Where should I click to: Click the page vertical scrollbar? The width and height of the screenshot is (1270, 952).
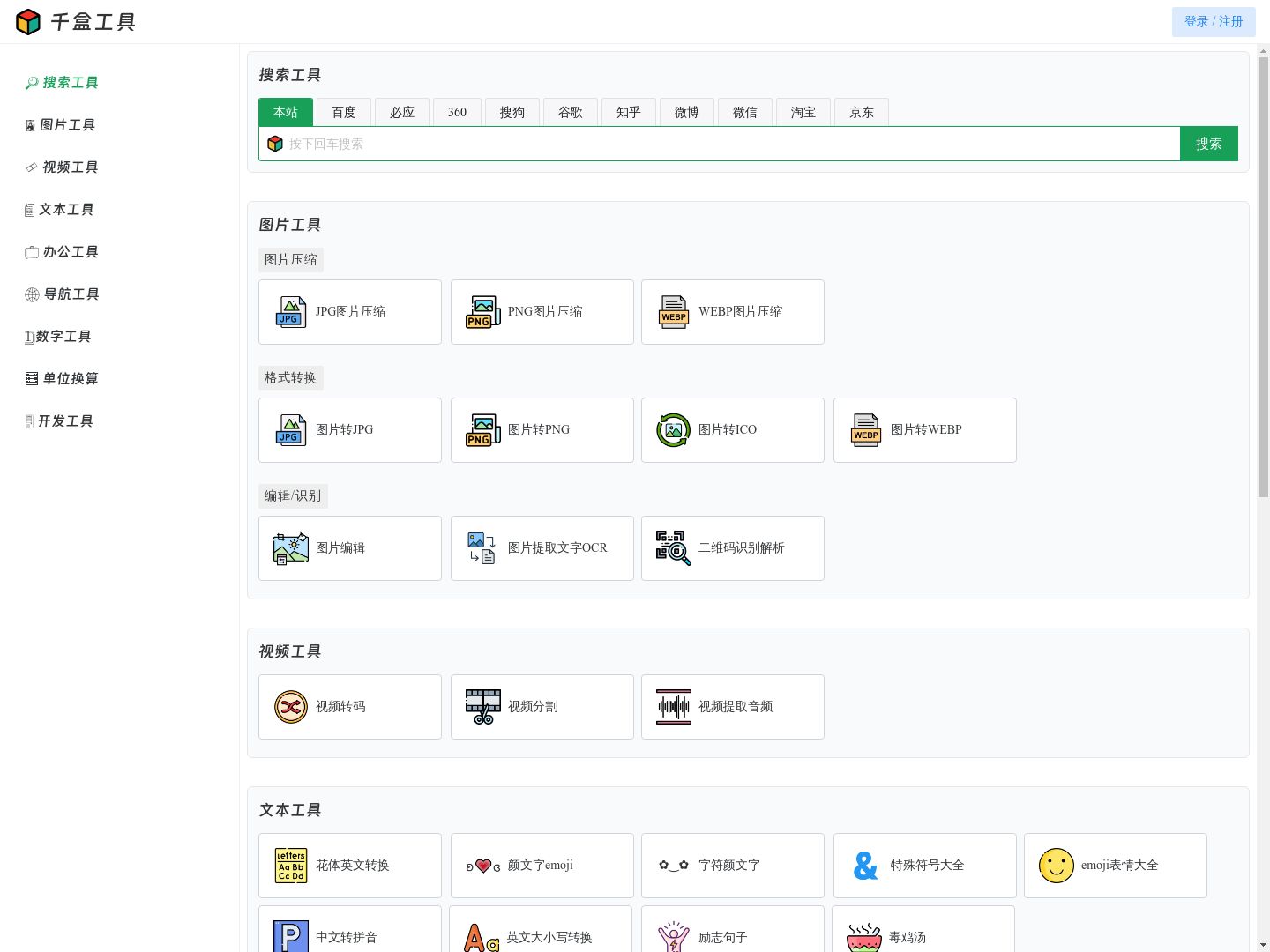(1263, 277)
